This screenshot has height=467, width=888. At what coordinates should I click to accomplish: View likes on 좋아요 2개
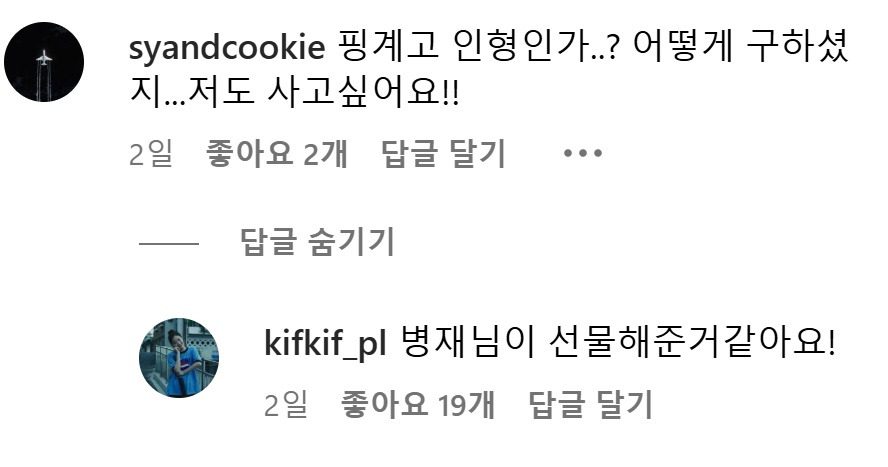(276, 153)
